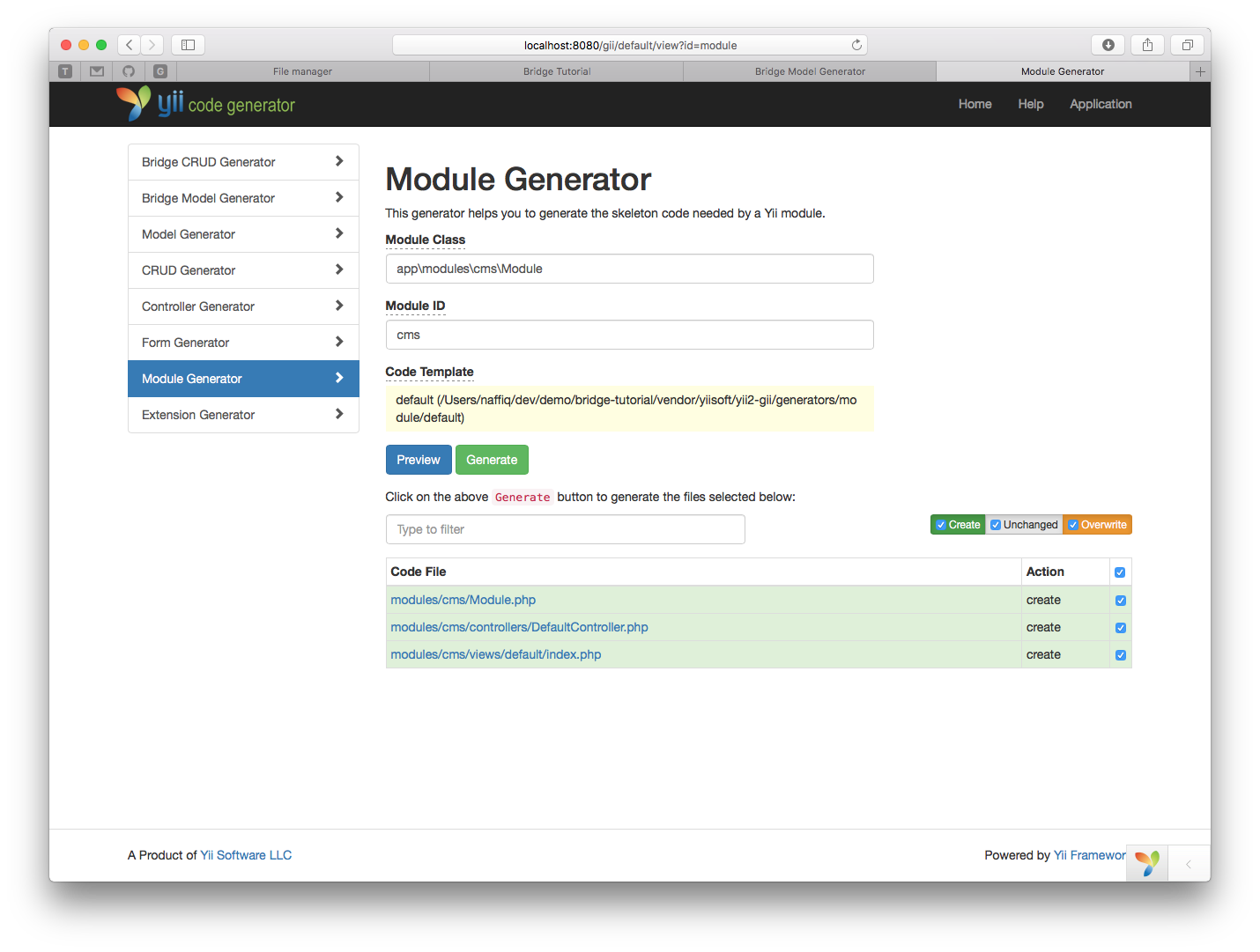This screenshot has width=1260, height=952.
Task: Open the pinned GitHub tab
Action: coord(129,71)
